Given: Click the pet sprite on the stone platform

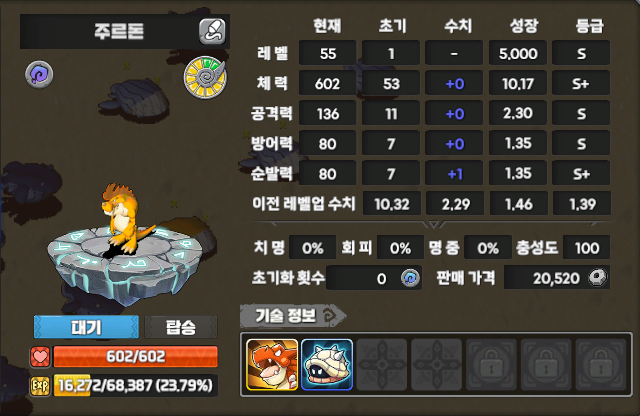Looking at the screenshot, I should point(123,218).
